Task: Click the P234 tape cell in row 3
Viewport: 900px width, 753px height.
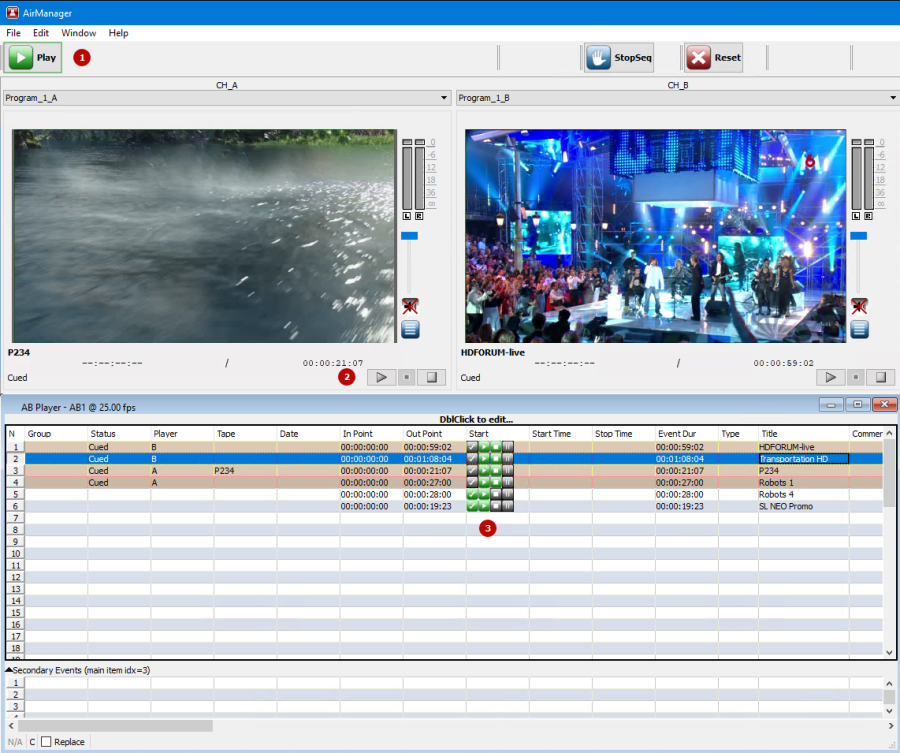Action: [x=245, y=471]
